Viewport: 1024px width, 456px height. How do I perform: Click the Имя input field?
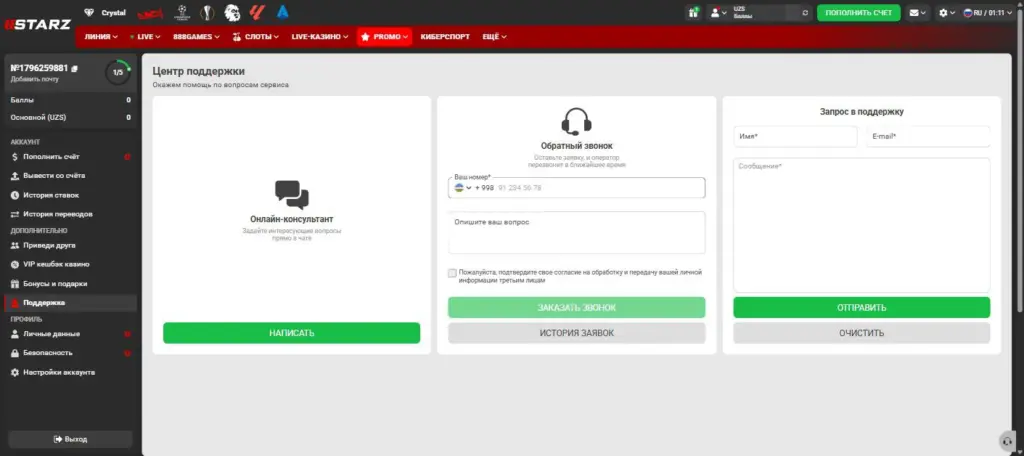[x=795, y=137]
